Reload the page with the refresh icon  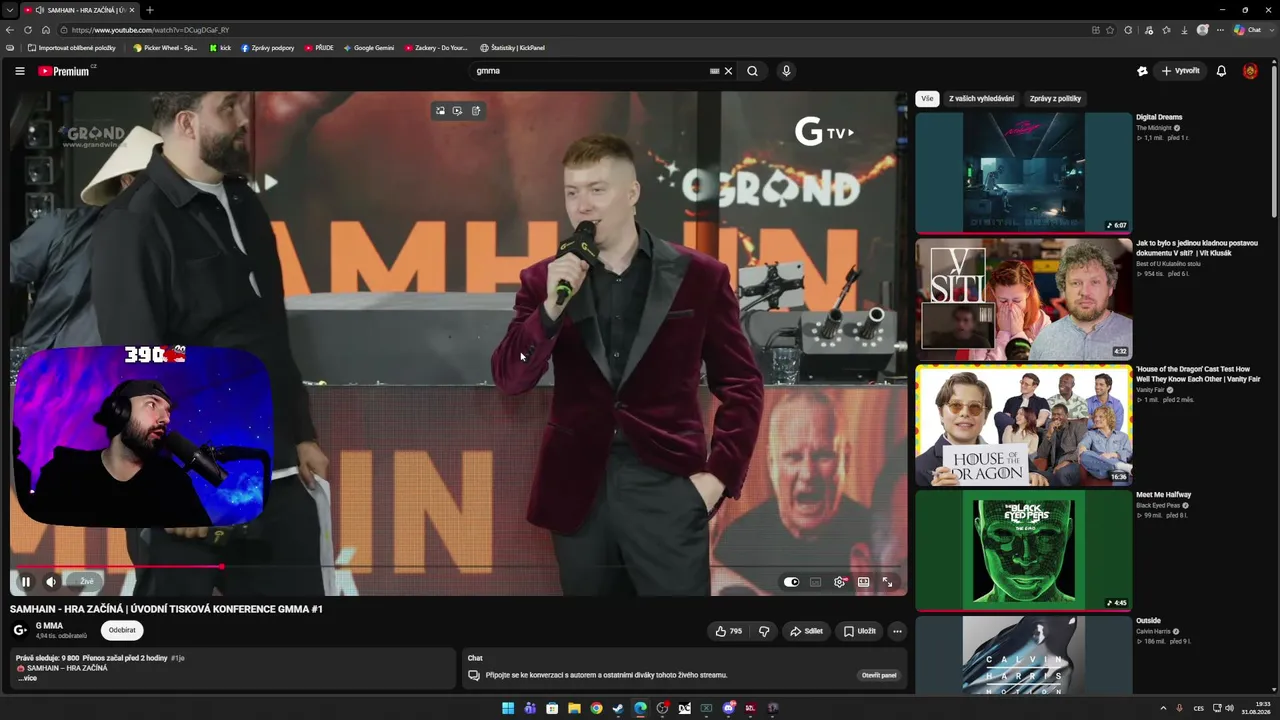28,30
